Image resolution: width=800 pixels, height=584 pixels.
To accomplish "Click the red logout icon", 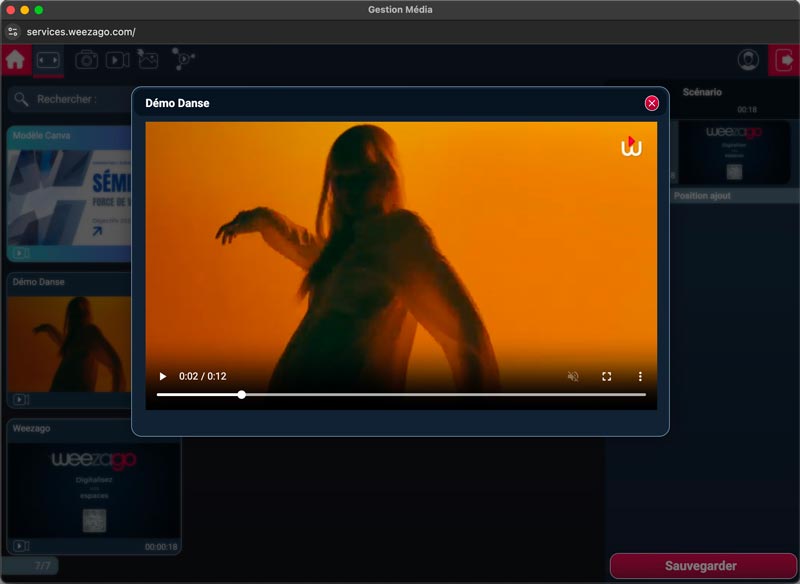I will (x=784, y=60).
